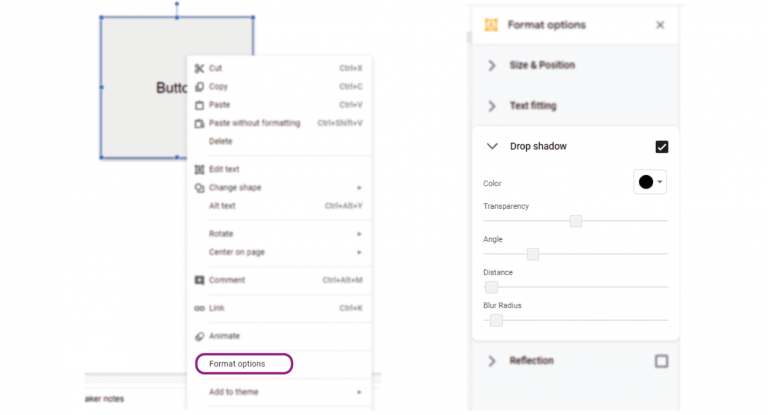This screenshot has width=768, height=415.
Task: Expand the Size & Position section
Action: click(x=492, y=65)
